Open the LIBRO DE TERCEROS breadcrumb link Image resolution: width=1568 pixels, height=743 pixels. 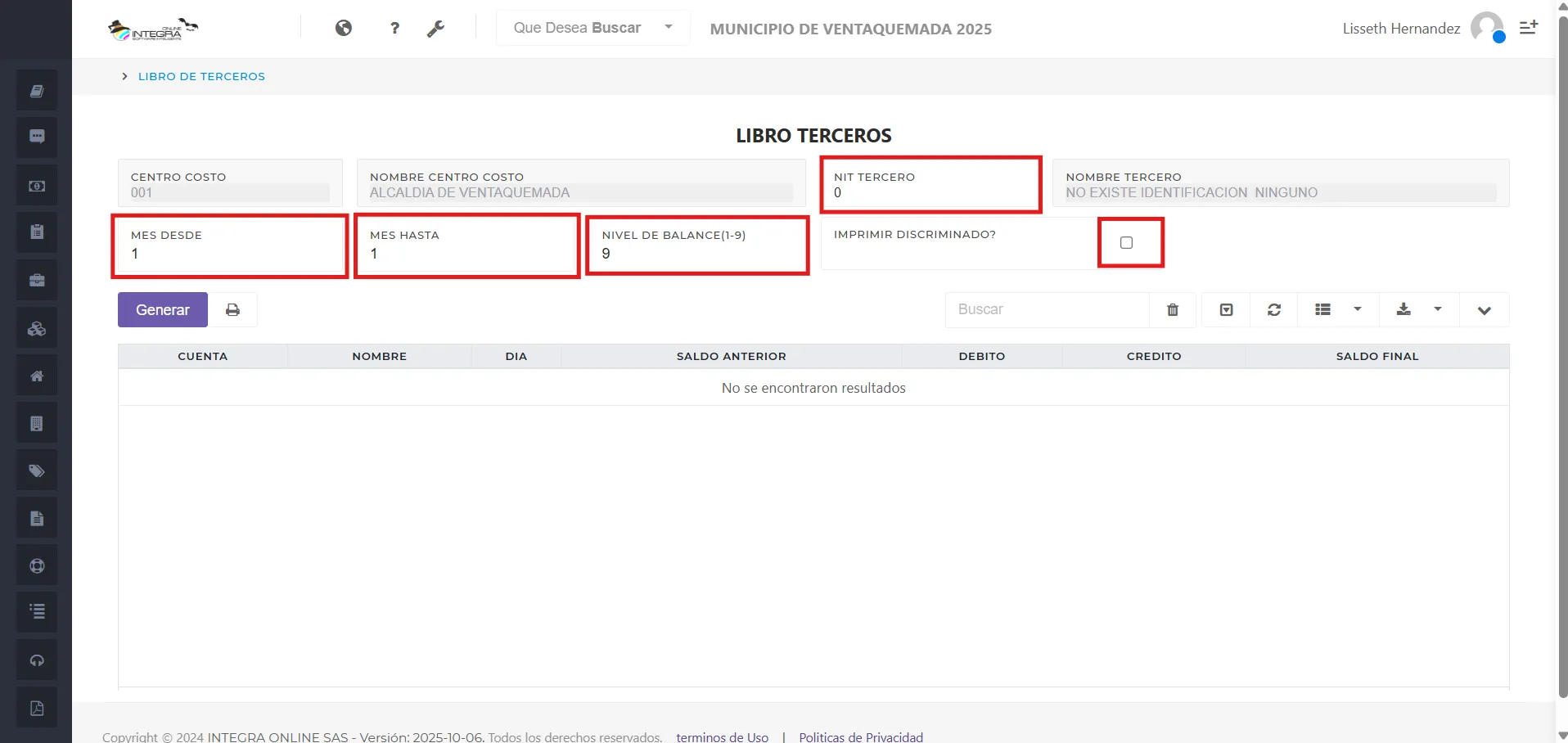[201, 76]
